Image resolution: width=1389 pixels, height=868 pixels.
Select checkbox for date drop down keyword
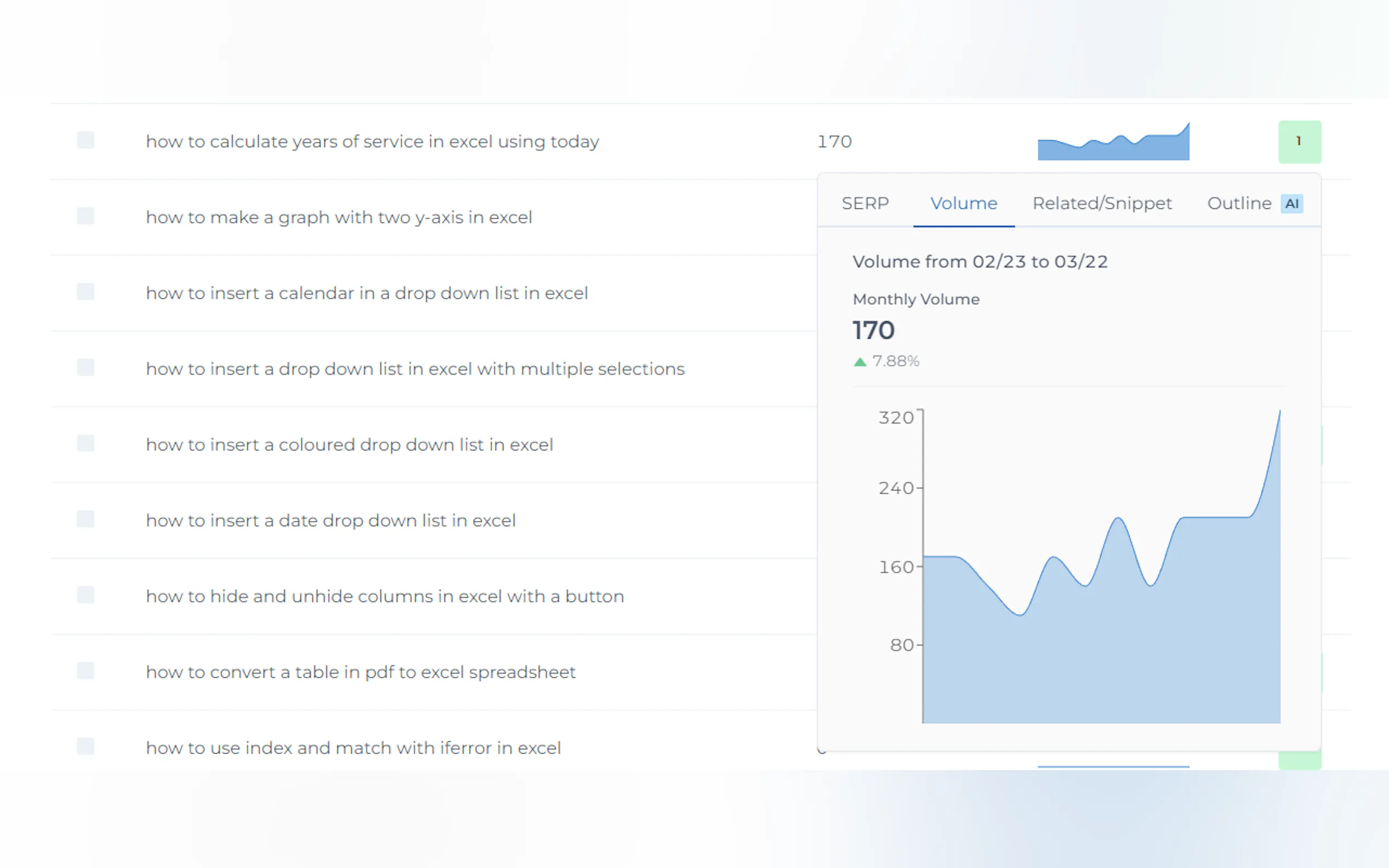tap(85, 519)
